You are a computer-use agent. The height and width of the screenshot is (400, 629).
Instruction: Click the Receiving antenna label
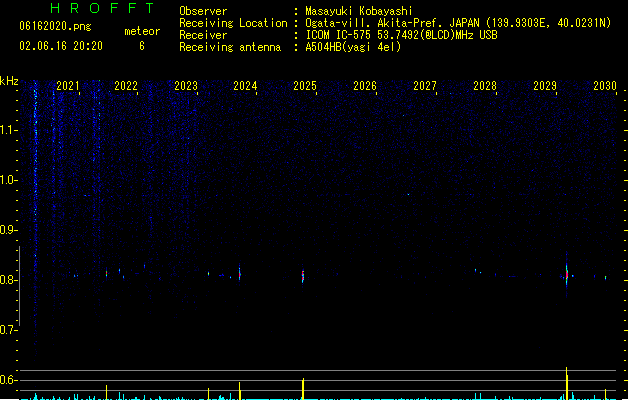tap(230, 47)
